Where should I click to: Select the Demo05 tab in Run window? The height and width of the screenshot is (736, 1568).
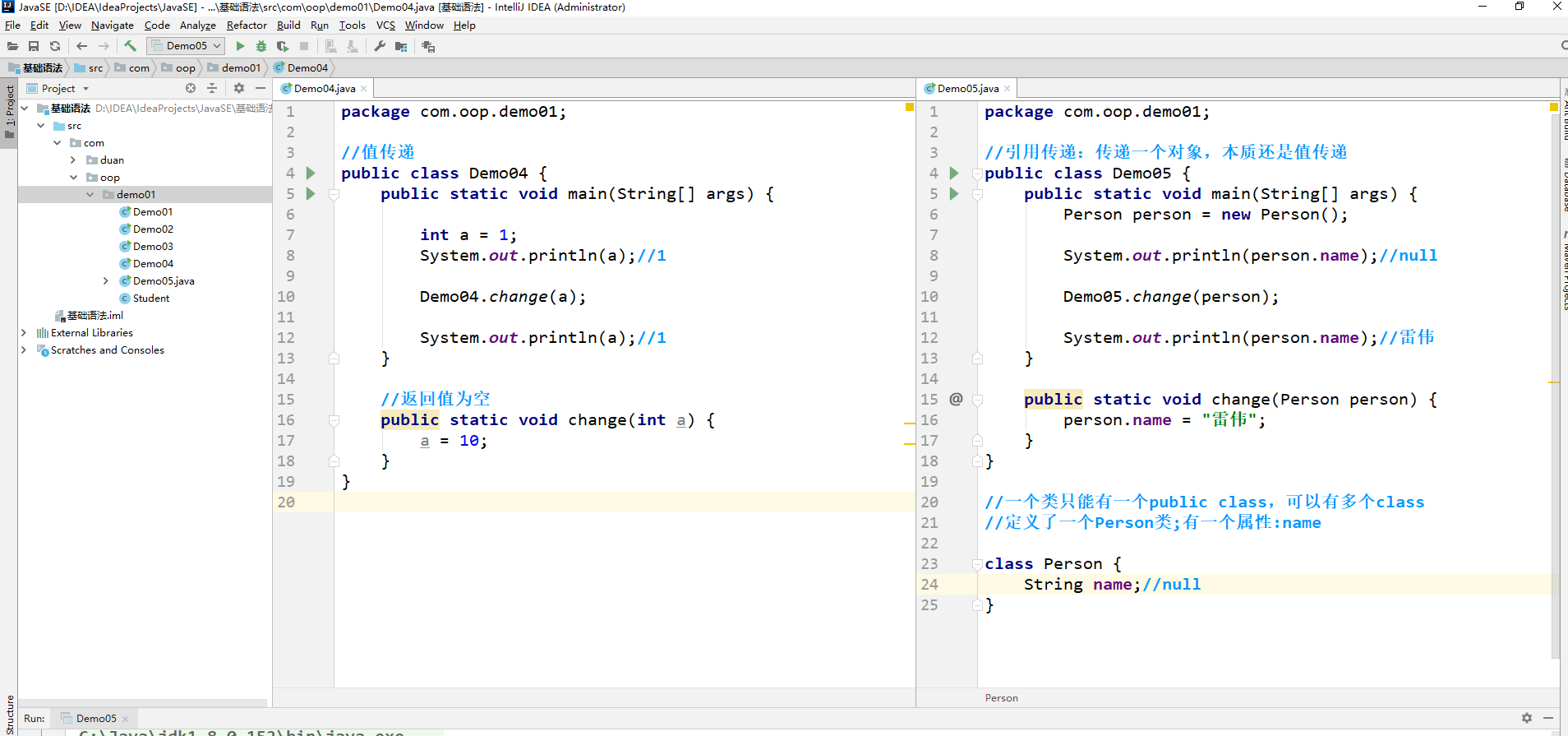95,718
